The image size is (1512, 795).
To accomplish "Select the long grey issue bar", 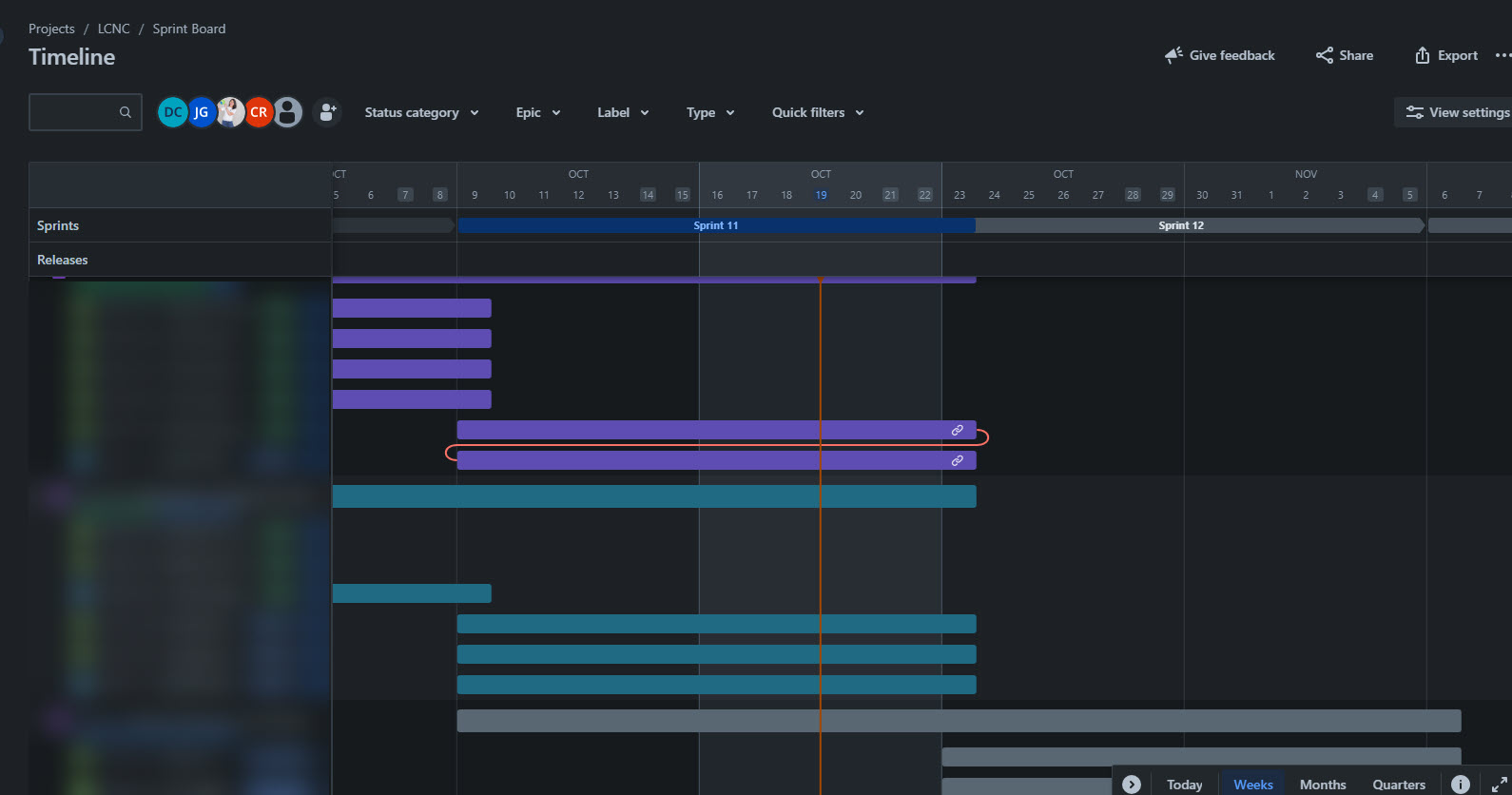I will click(959, 721).
